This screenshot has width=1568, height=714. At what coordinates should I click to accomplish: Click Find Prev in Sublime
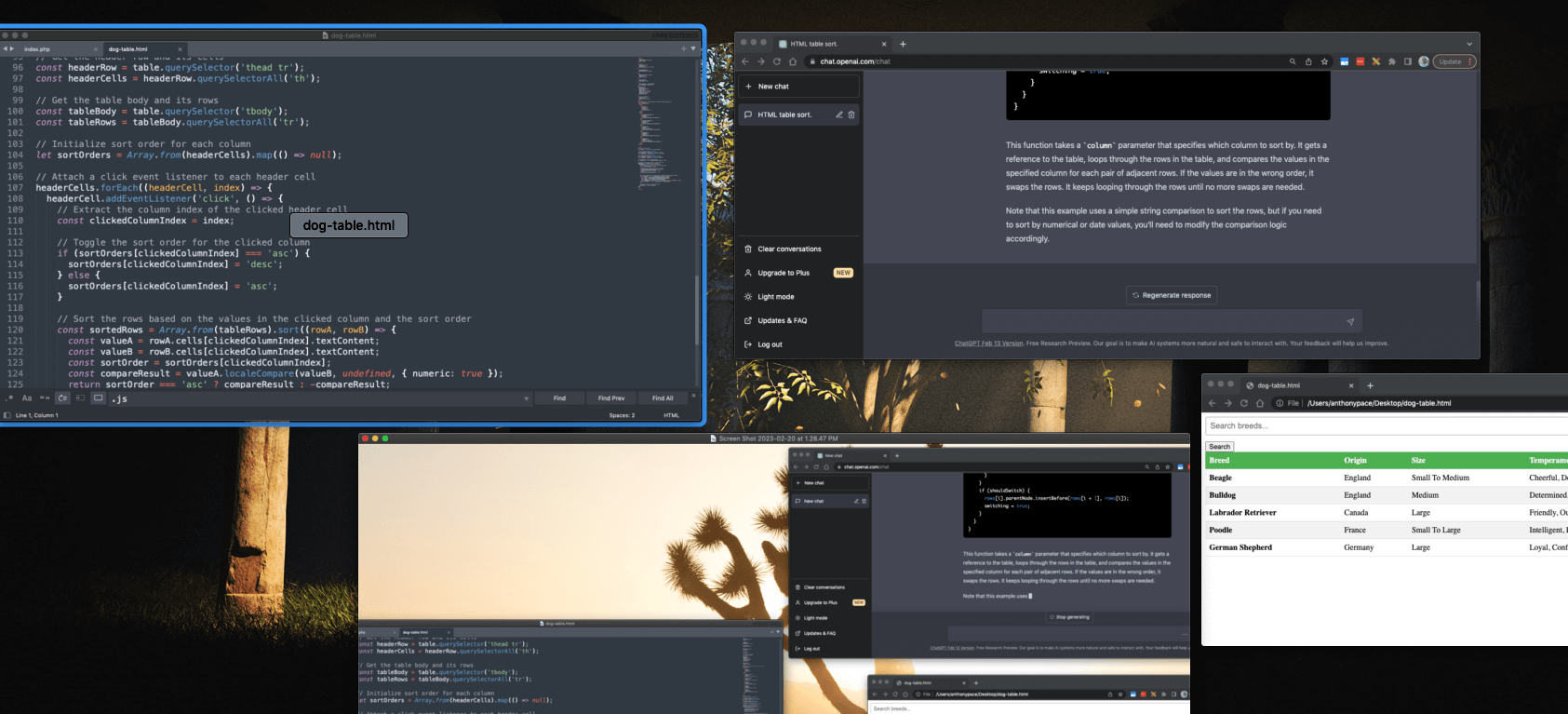click(x=611, y=398)
